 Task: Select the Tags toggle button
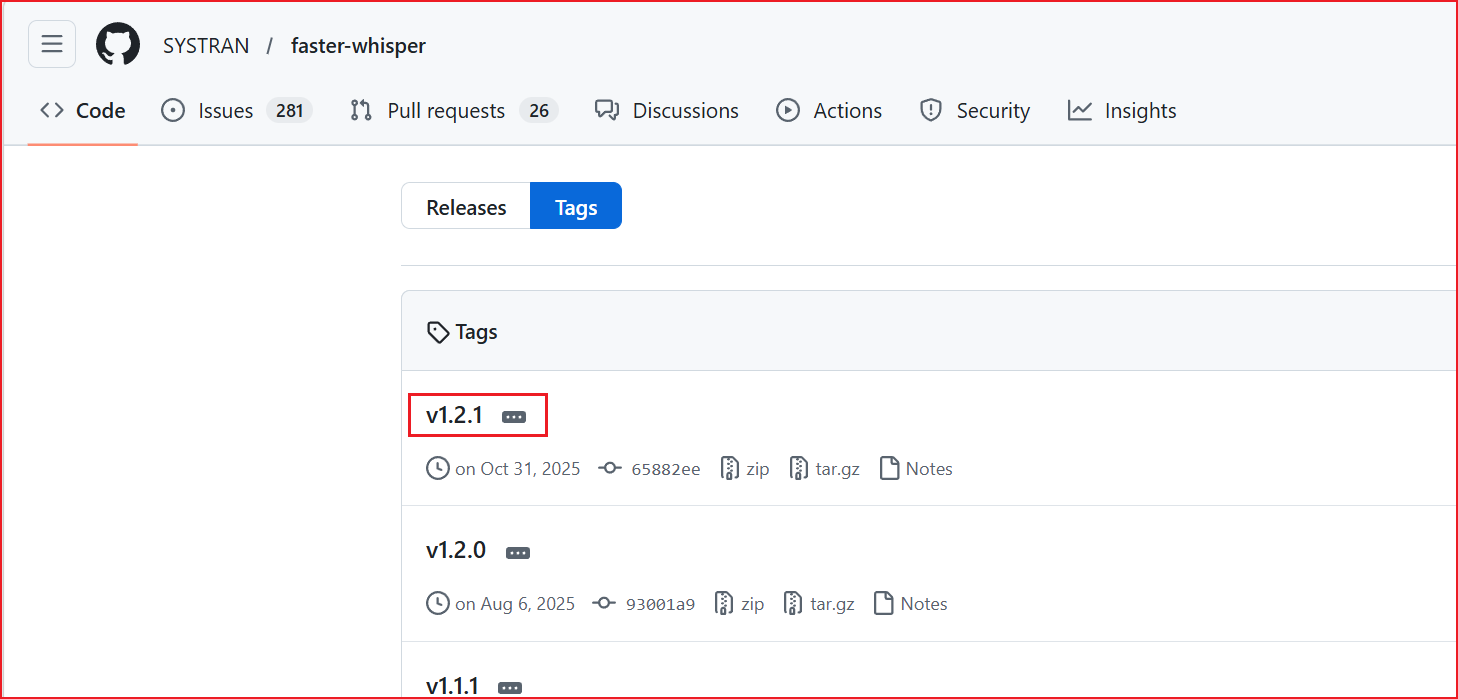coord(576,207)
